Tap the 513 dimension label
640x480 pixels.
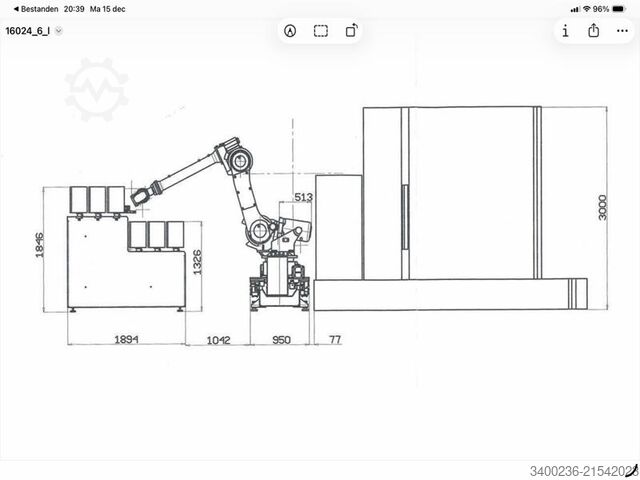tap(303, 197)
